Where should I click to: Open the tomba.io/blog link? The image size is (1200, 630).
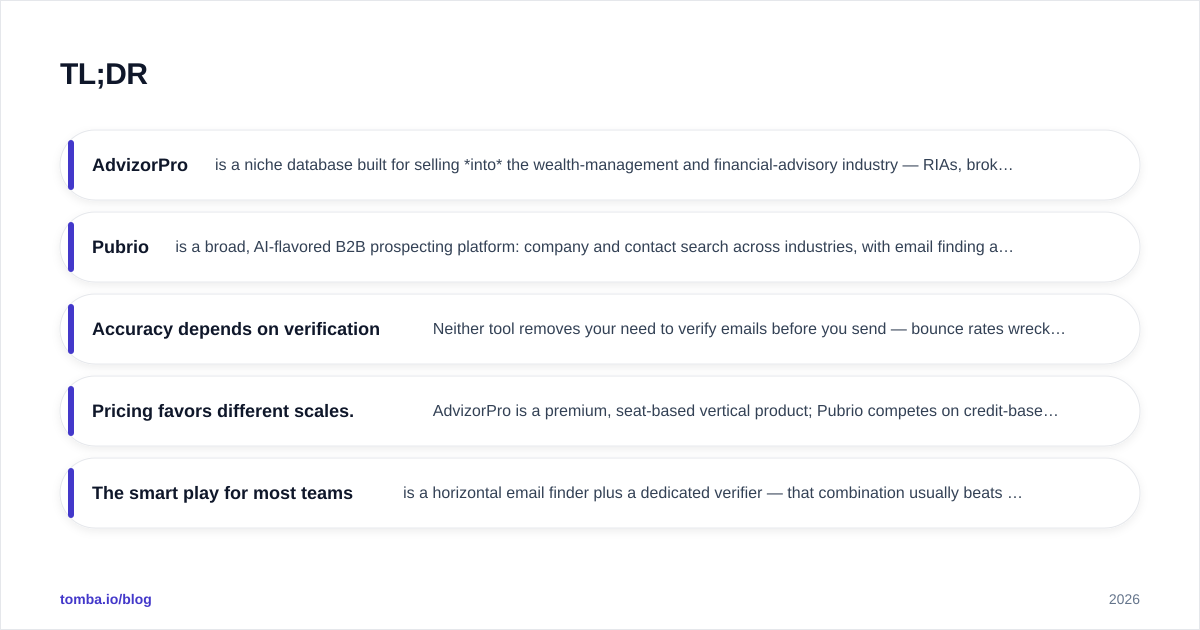106,599
